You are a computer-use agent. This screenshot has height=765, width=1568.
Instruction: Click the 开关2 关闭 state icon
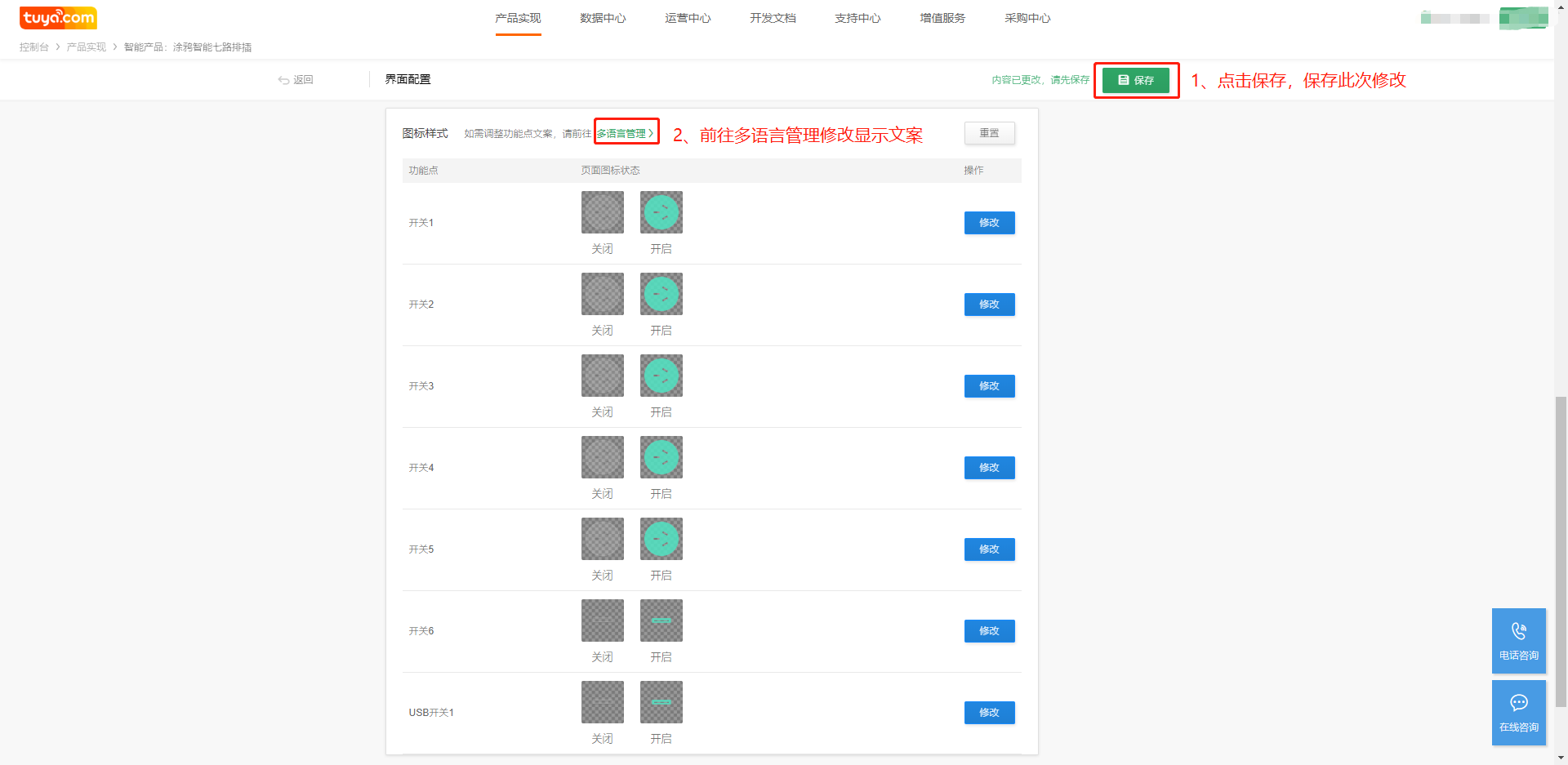coord(602,294)
